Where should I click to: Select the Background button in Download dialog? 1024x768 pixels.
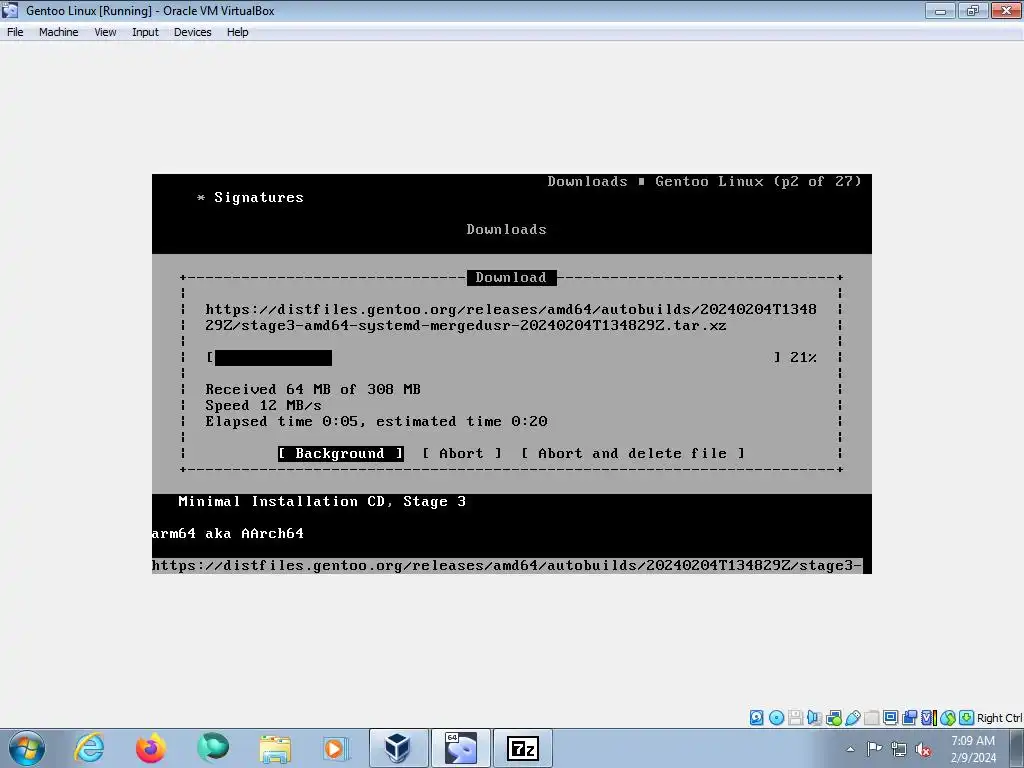click(x=340, y=453)
